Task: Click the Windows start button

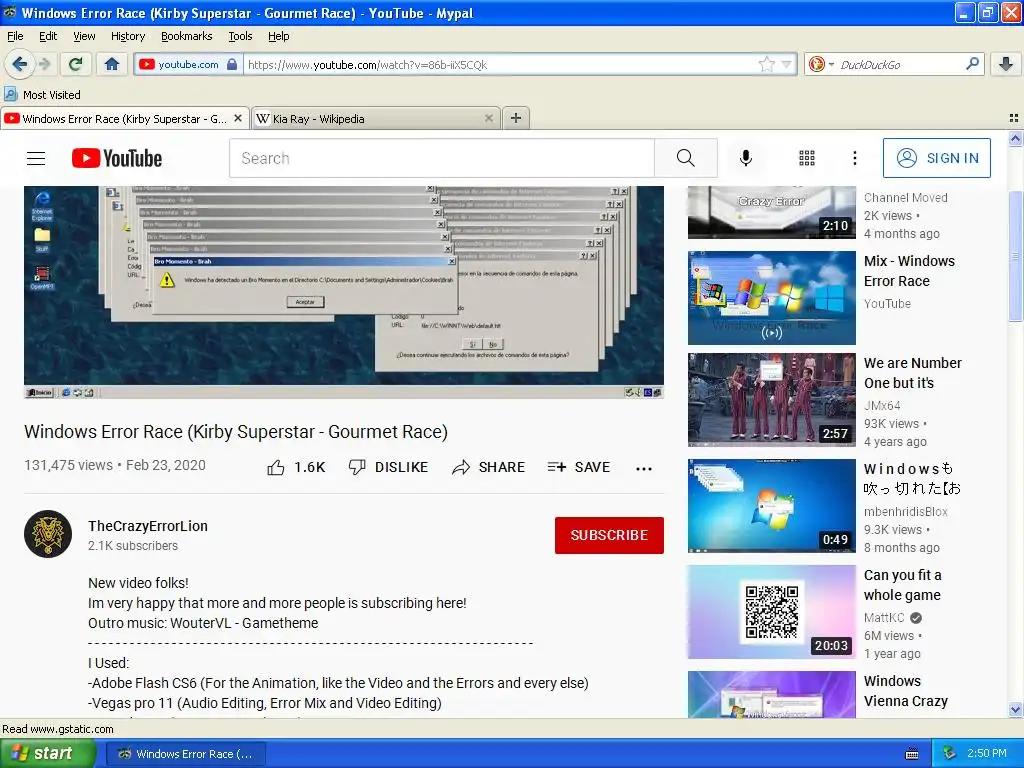Action: pos(47,754)
